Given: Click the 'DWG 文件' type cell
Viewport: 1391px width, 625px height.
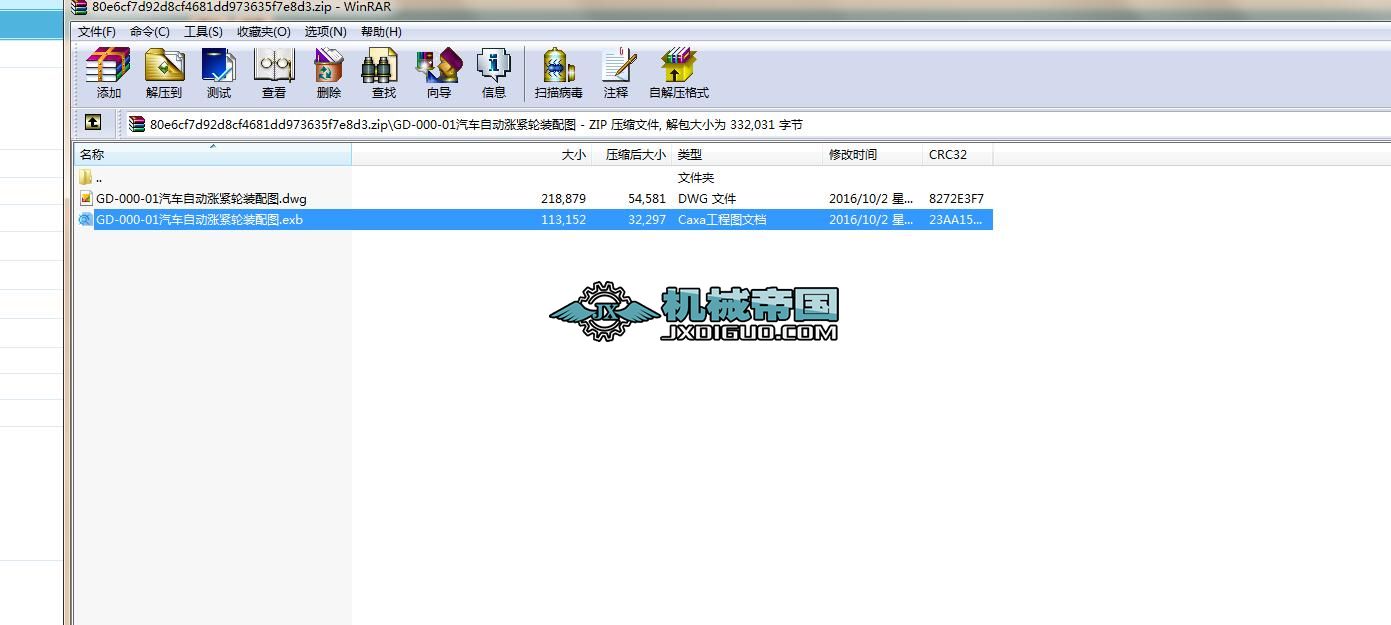Looking at the screenshot, I should 707,198.
